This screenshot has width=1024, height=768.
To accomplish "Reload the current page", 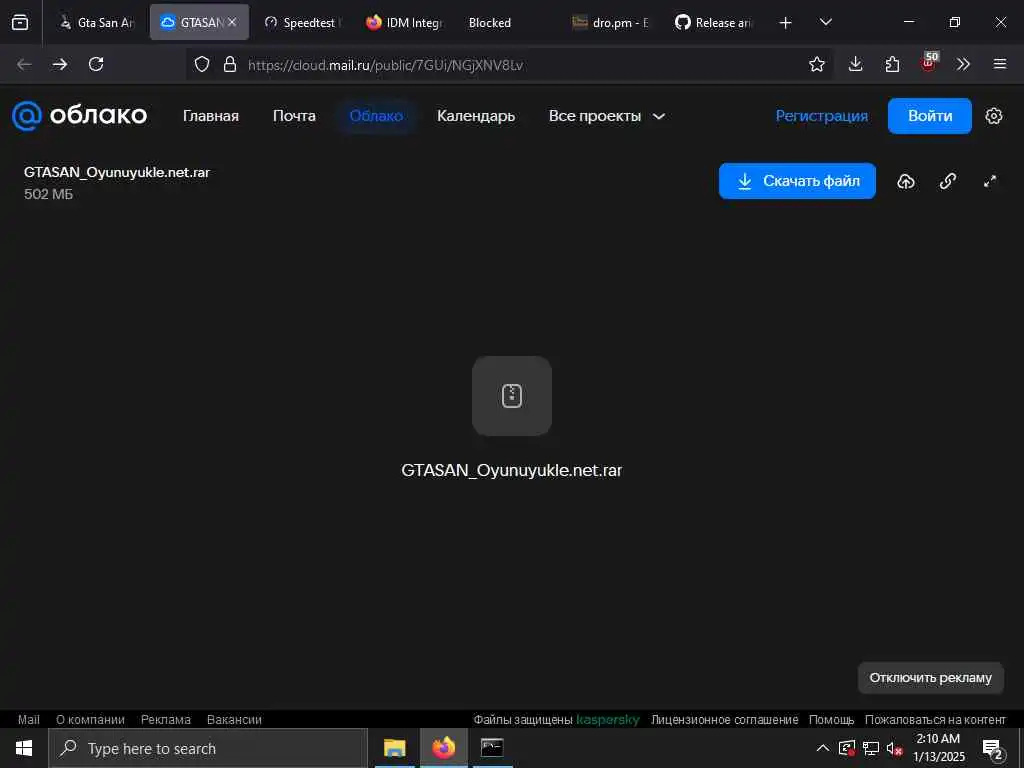I will coord(96,64).
